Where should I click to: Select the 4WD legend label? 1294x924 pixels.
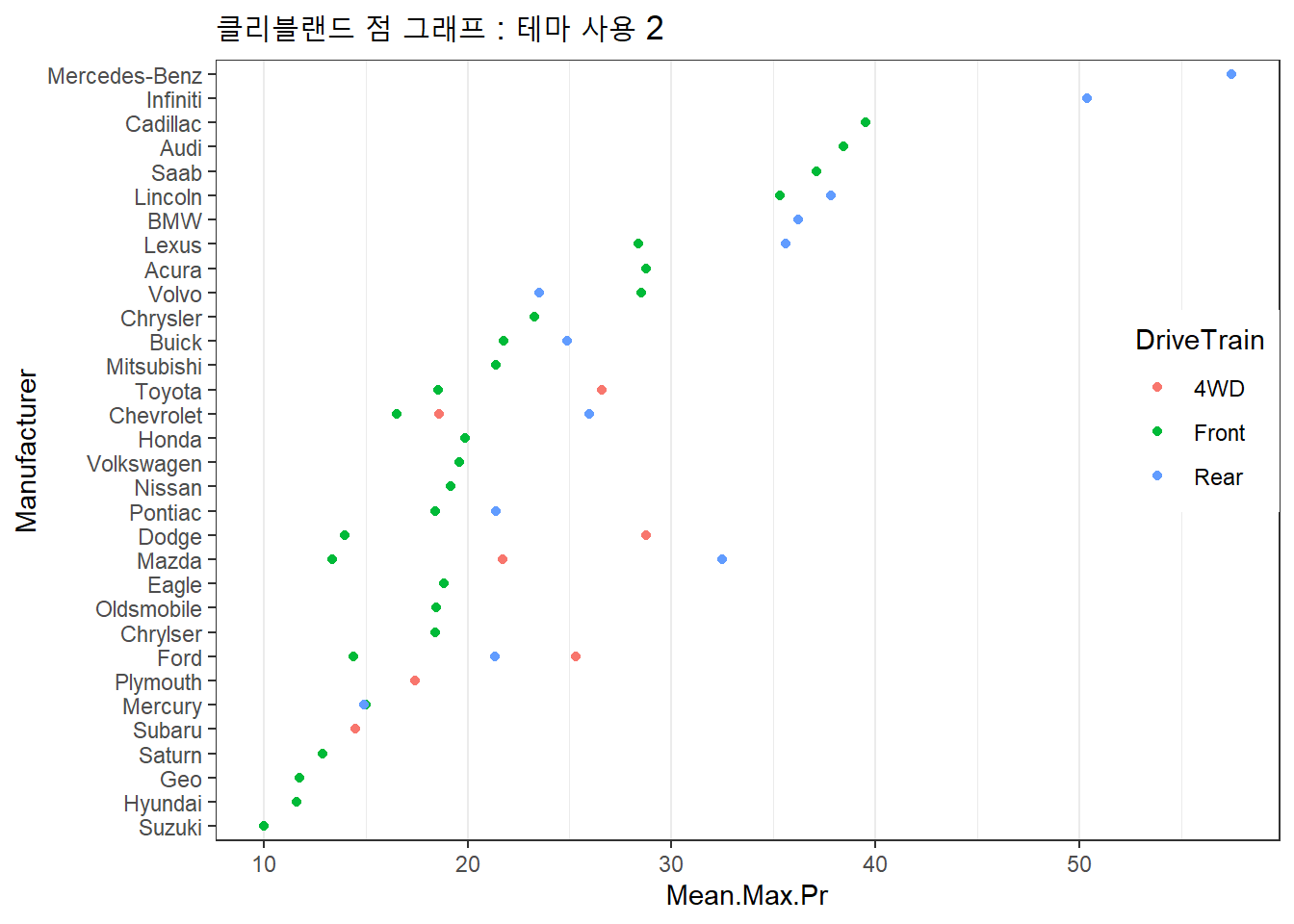coord(1219,389)
